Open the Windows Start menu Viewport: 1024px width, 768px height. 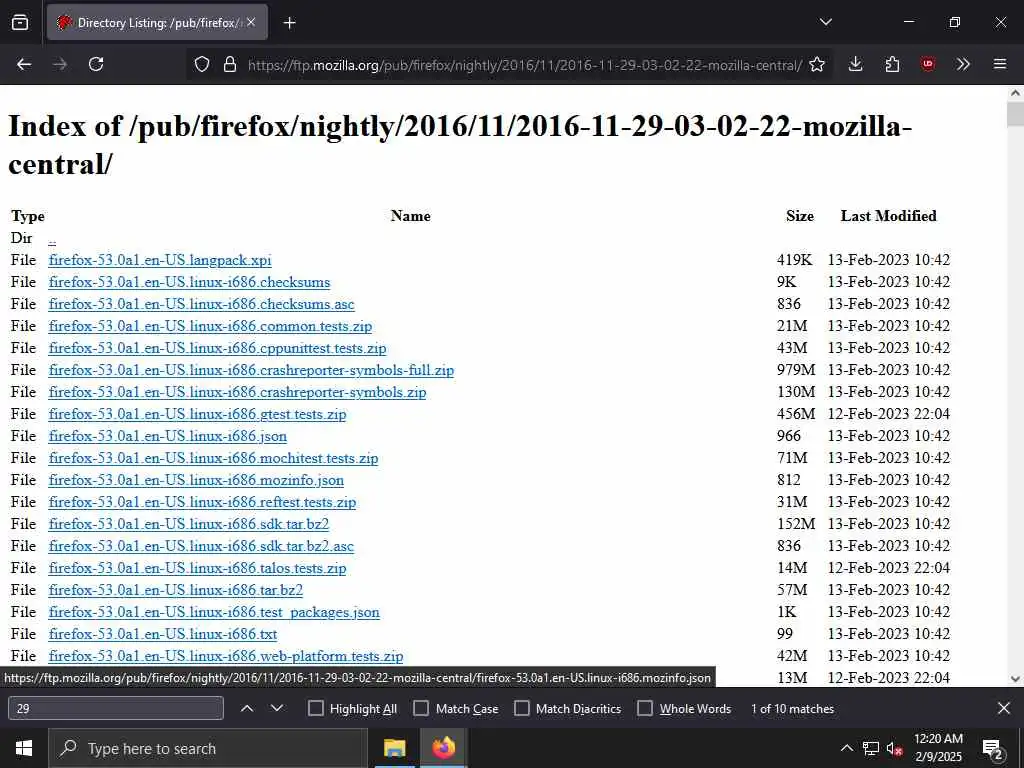tap(24, 748)
